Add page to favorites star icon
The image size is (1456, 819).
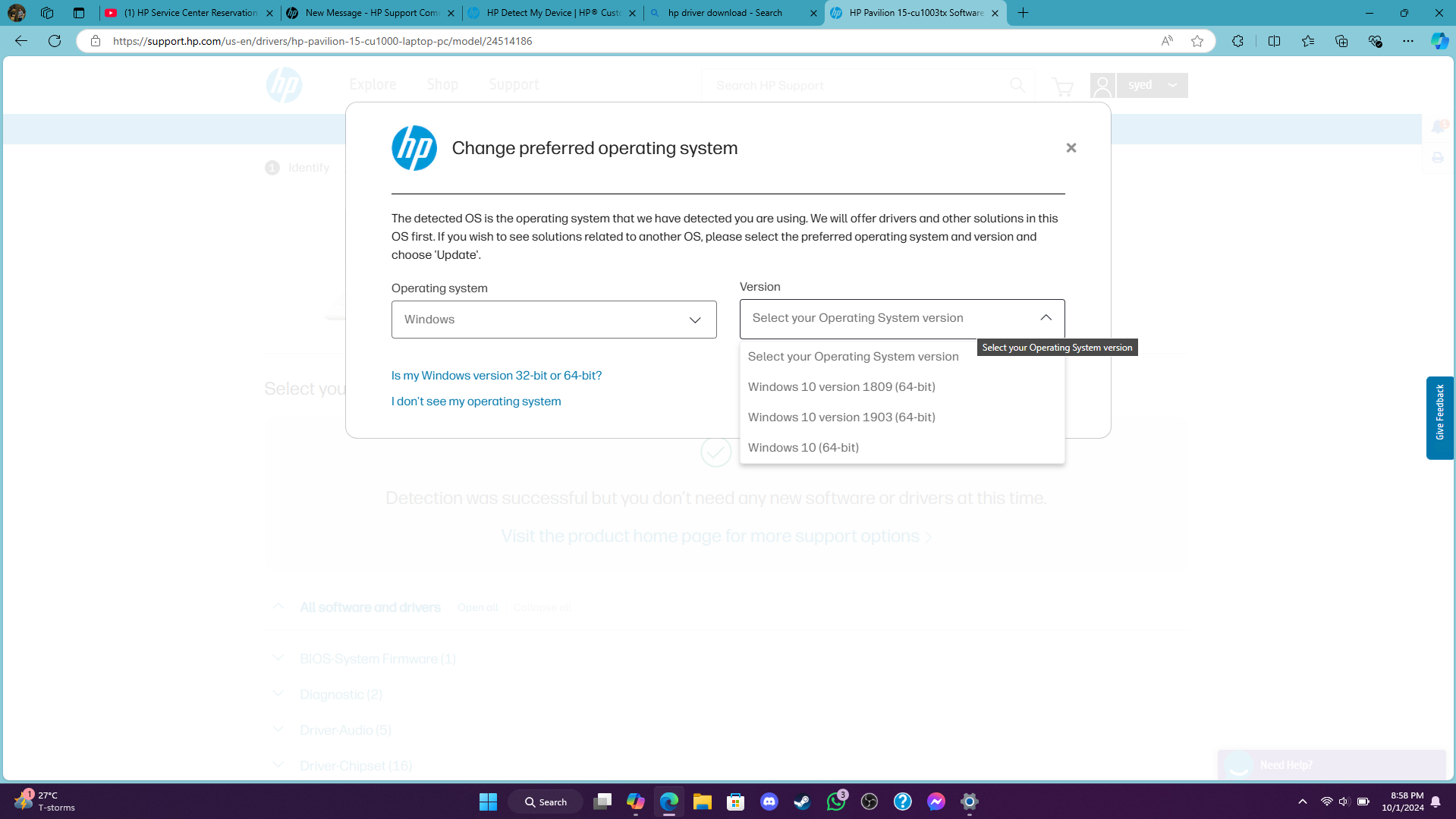click(1197, 41)
